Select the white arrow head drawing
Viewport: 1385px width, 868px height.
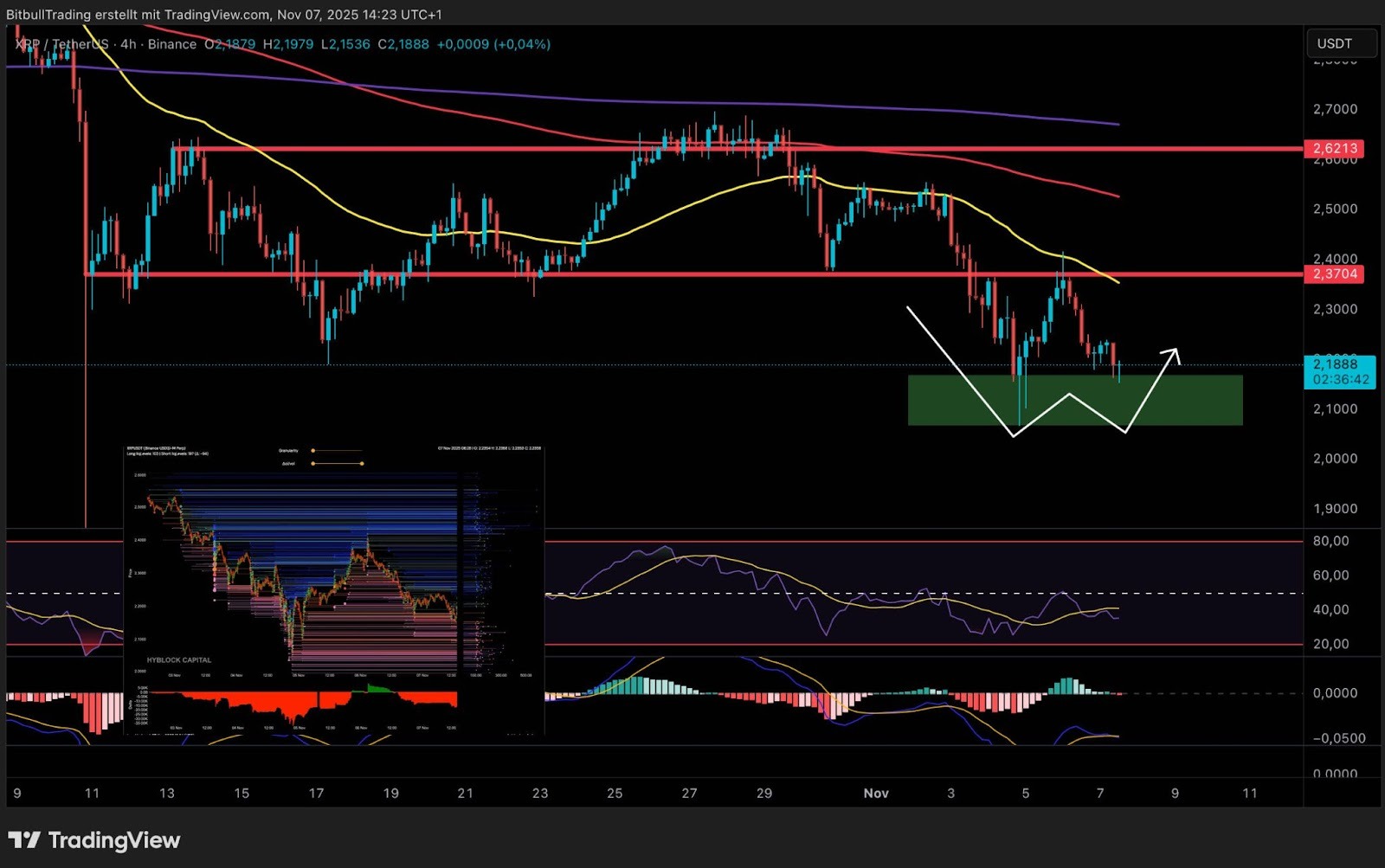(1172, 352)
